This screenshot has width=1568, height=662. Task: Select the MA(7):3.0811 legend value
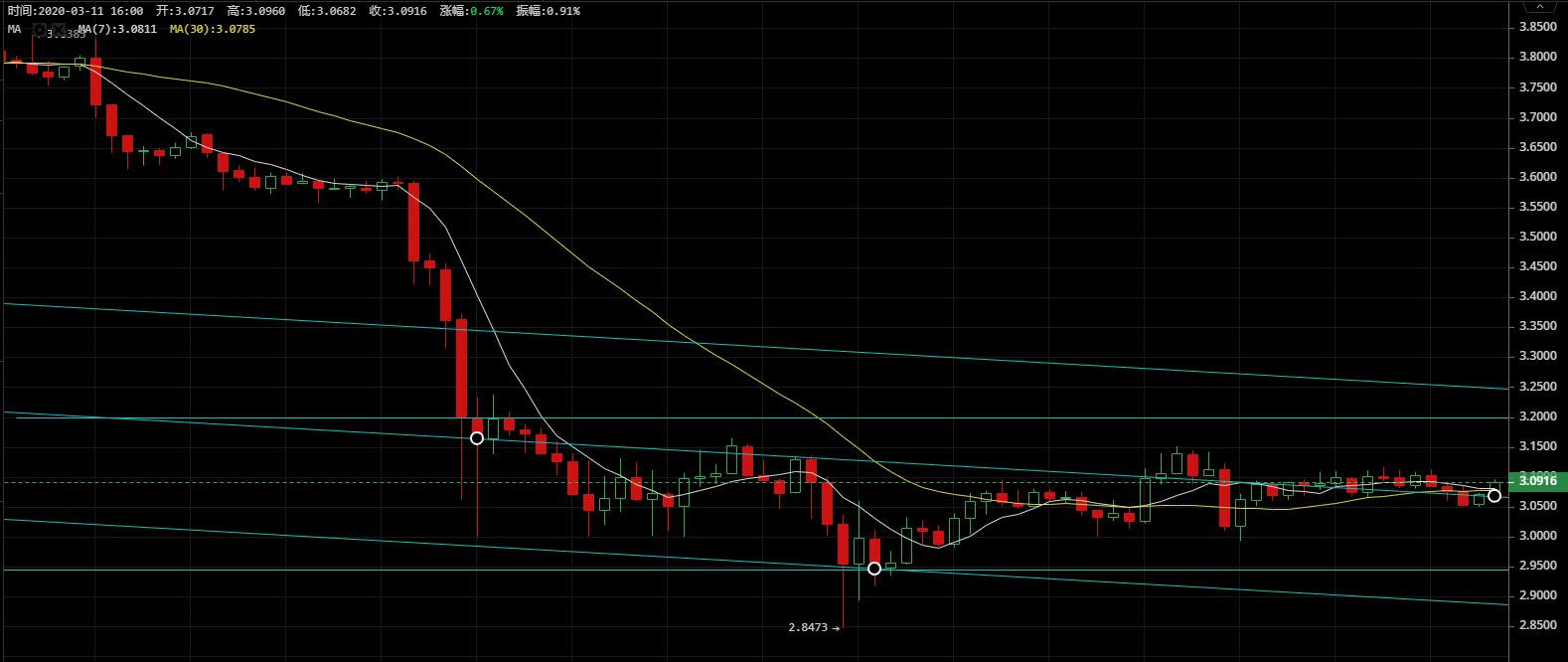117,30
